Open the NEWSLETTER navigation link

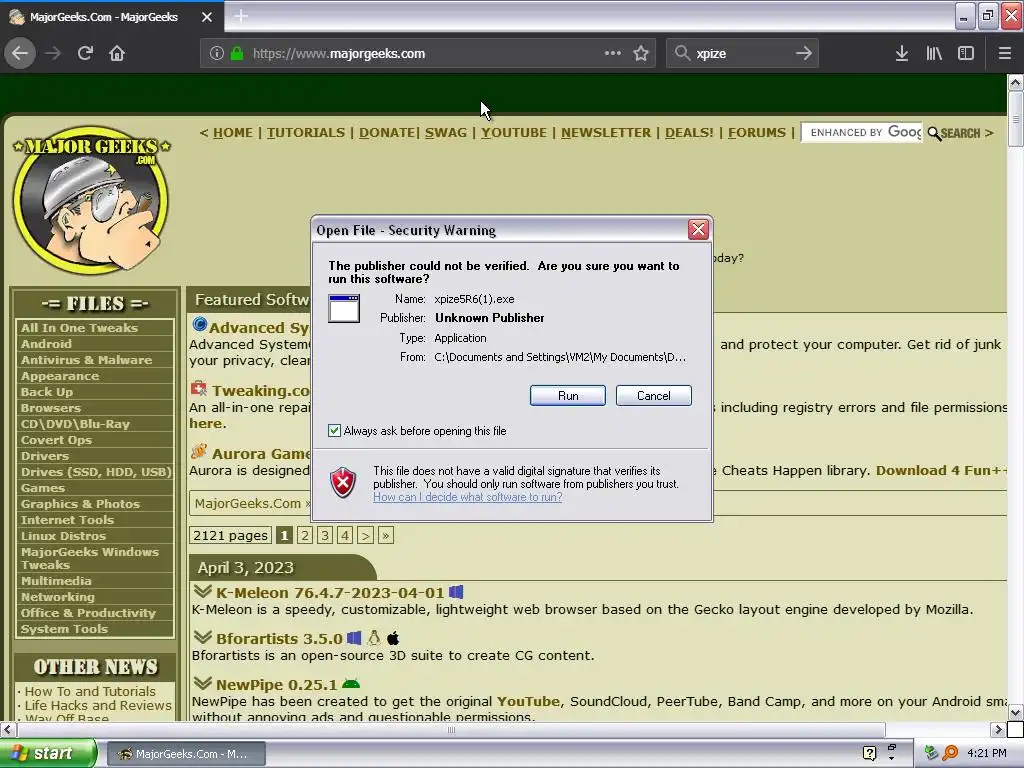[606, 133]
